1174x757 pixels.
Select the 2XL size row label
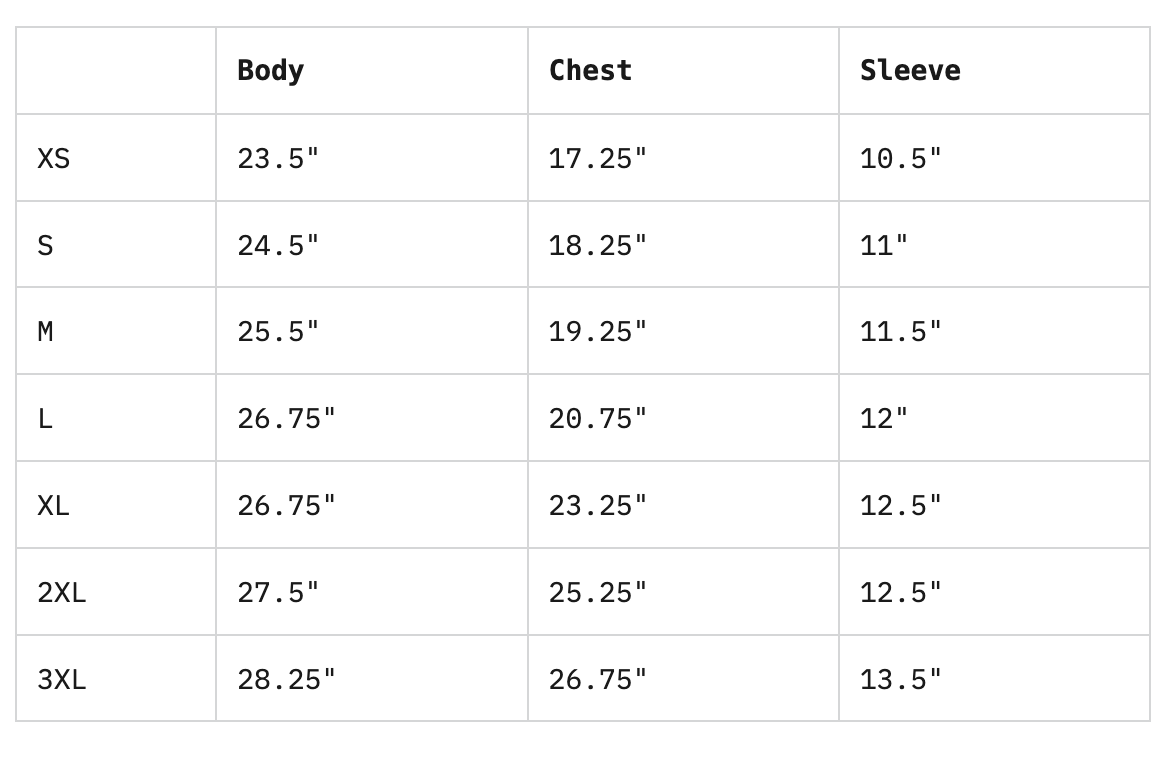(x=62, y=593)
